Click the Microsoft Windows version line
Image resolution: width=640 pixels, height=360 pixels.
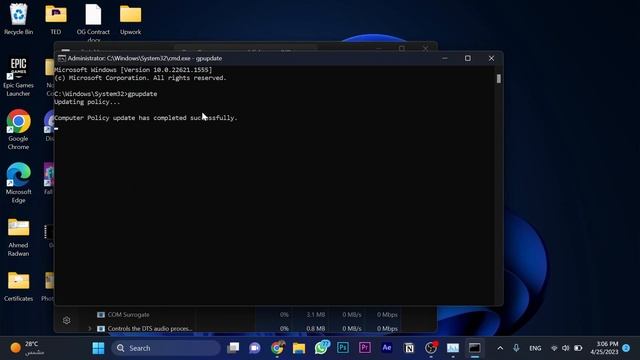point(133,70)
